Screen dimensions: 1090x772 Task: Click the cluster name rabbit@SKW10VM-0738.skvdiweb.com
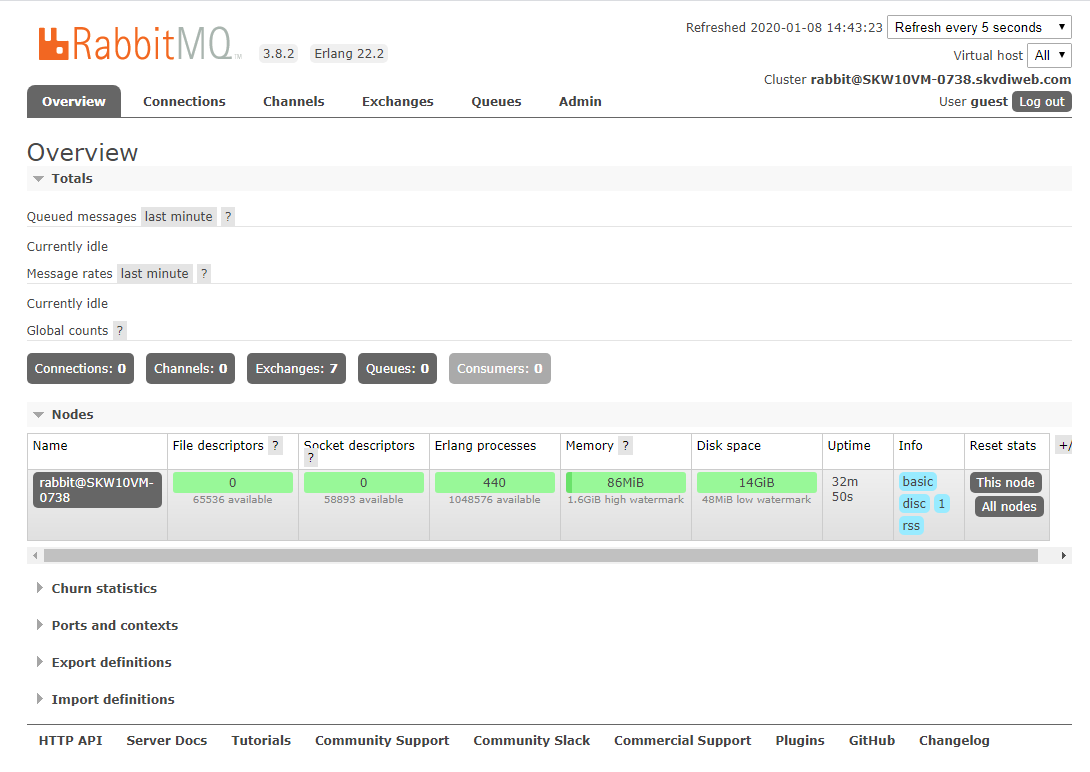941,79
